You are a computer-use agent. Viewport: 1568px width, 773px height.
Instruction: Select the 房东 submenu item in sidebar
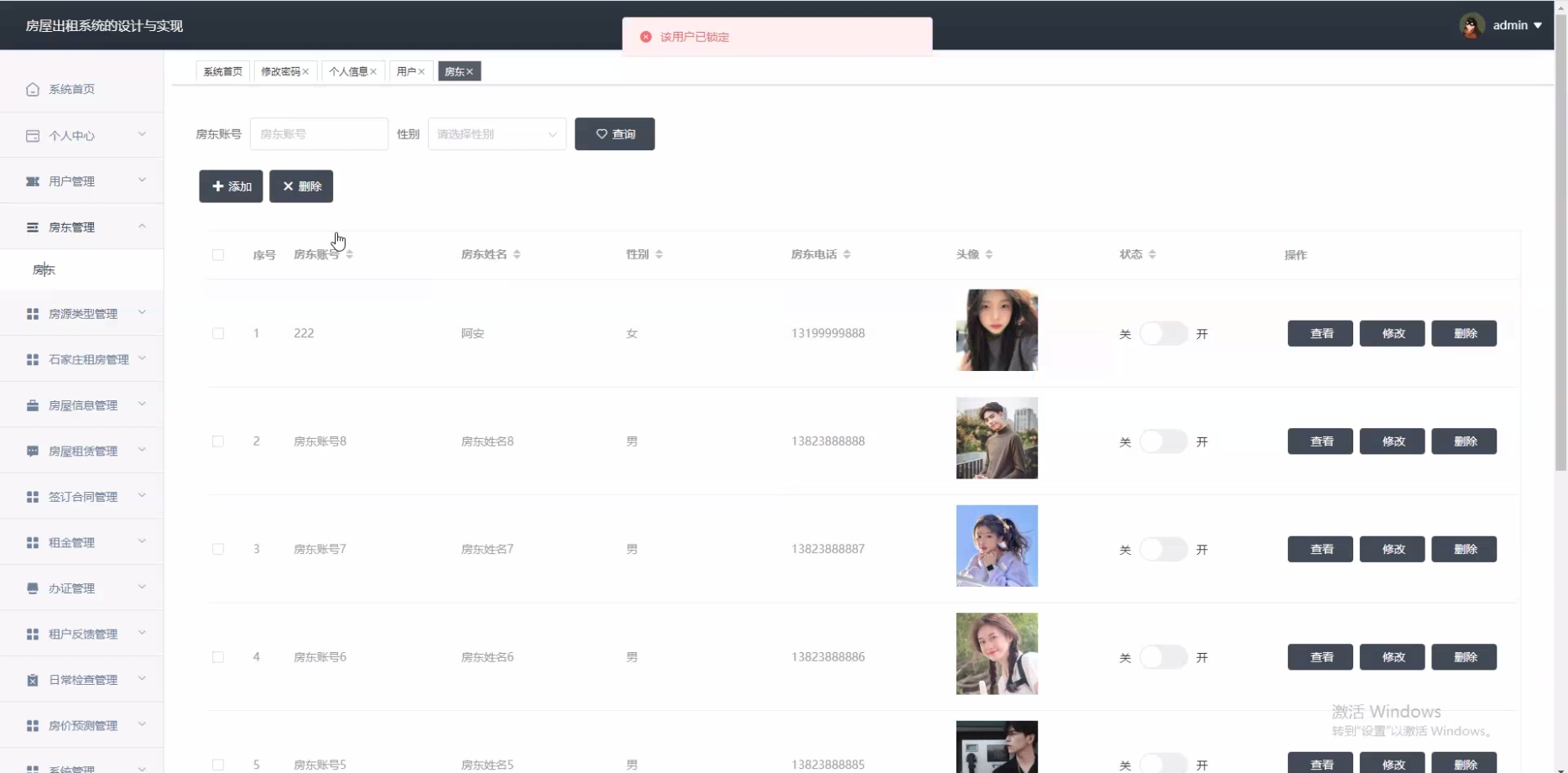coord(44,269)
